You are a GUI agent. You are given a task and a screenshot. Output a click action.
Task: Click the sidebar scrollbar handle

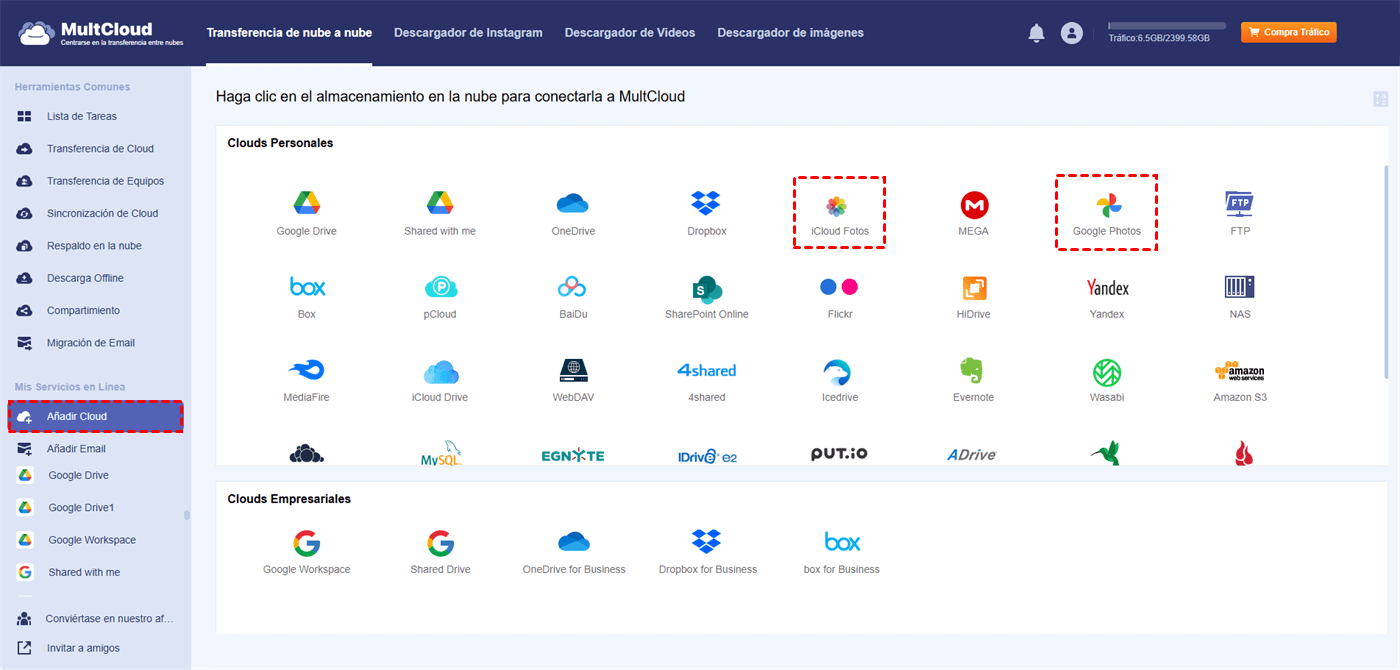coord(186,515)
